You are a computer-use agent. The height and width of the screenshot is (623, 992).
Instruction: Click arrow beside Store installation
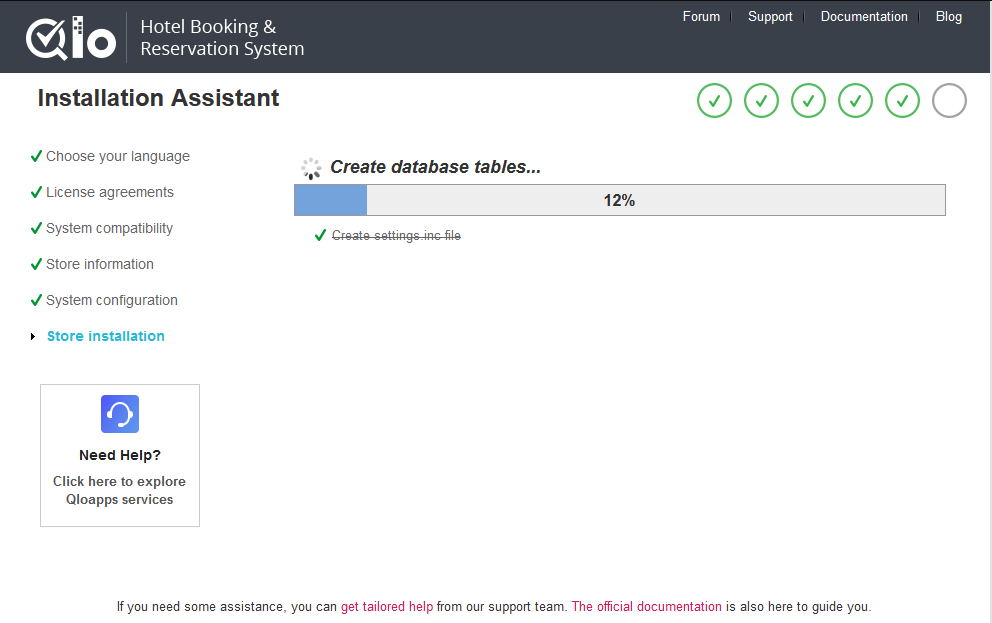coord(33,337)
